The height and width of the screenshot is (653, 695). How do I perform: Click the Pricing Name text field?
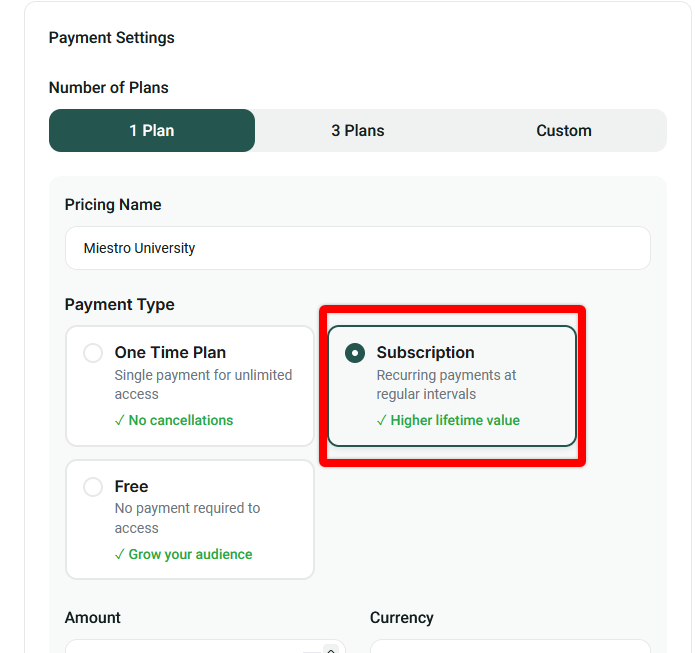click(358, 248)
